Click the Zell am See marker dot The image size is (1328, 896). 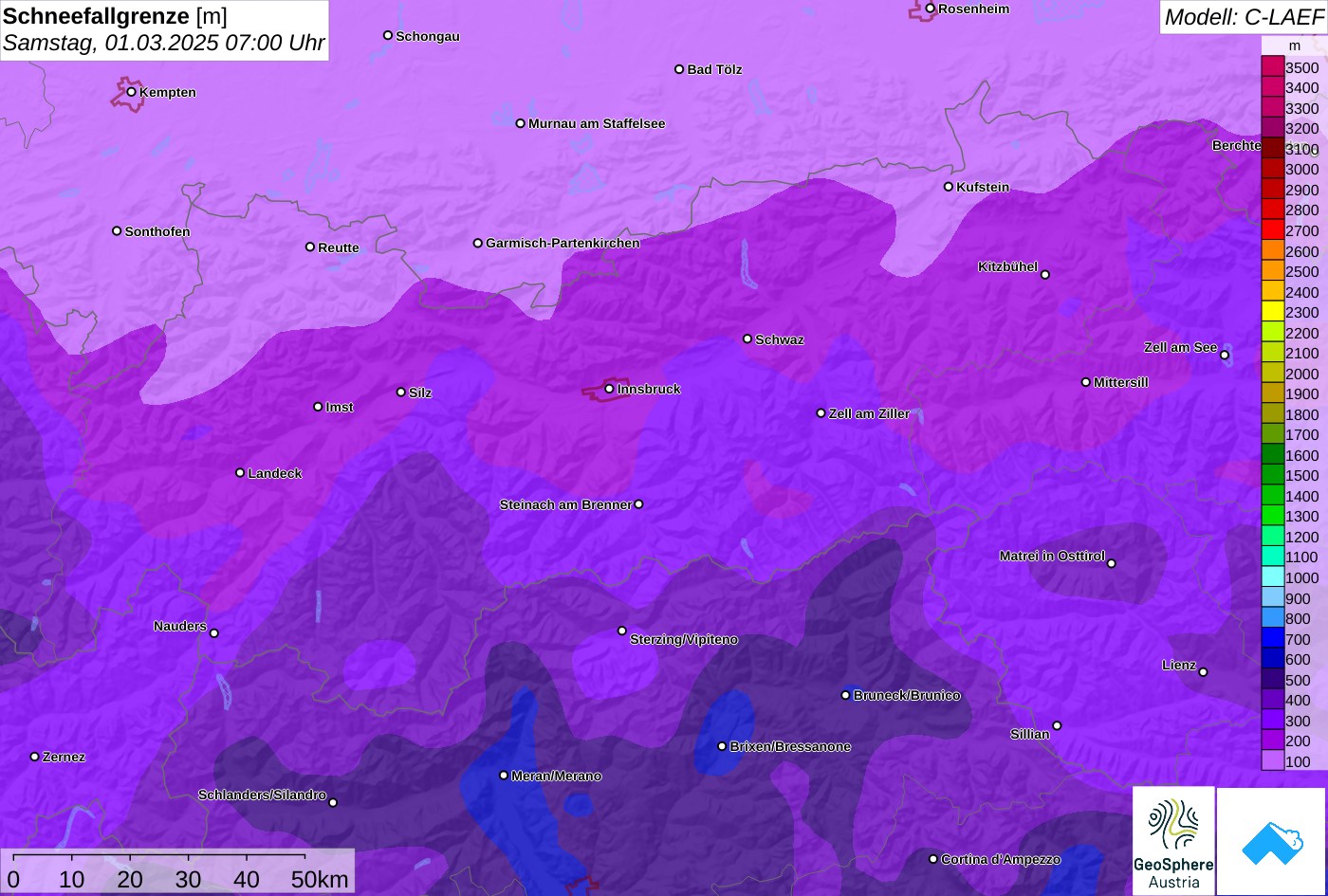pos(1225,356)
